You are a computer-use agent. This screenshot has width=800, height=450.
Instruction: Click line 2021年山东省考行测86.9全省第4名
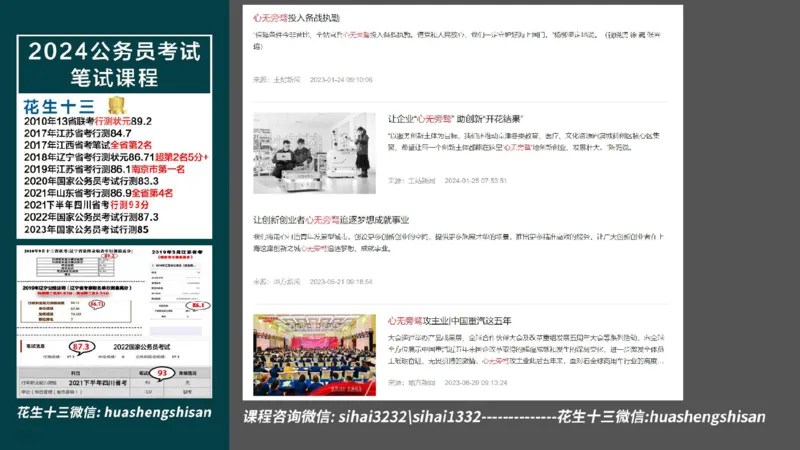click(98, 193)
